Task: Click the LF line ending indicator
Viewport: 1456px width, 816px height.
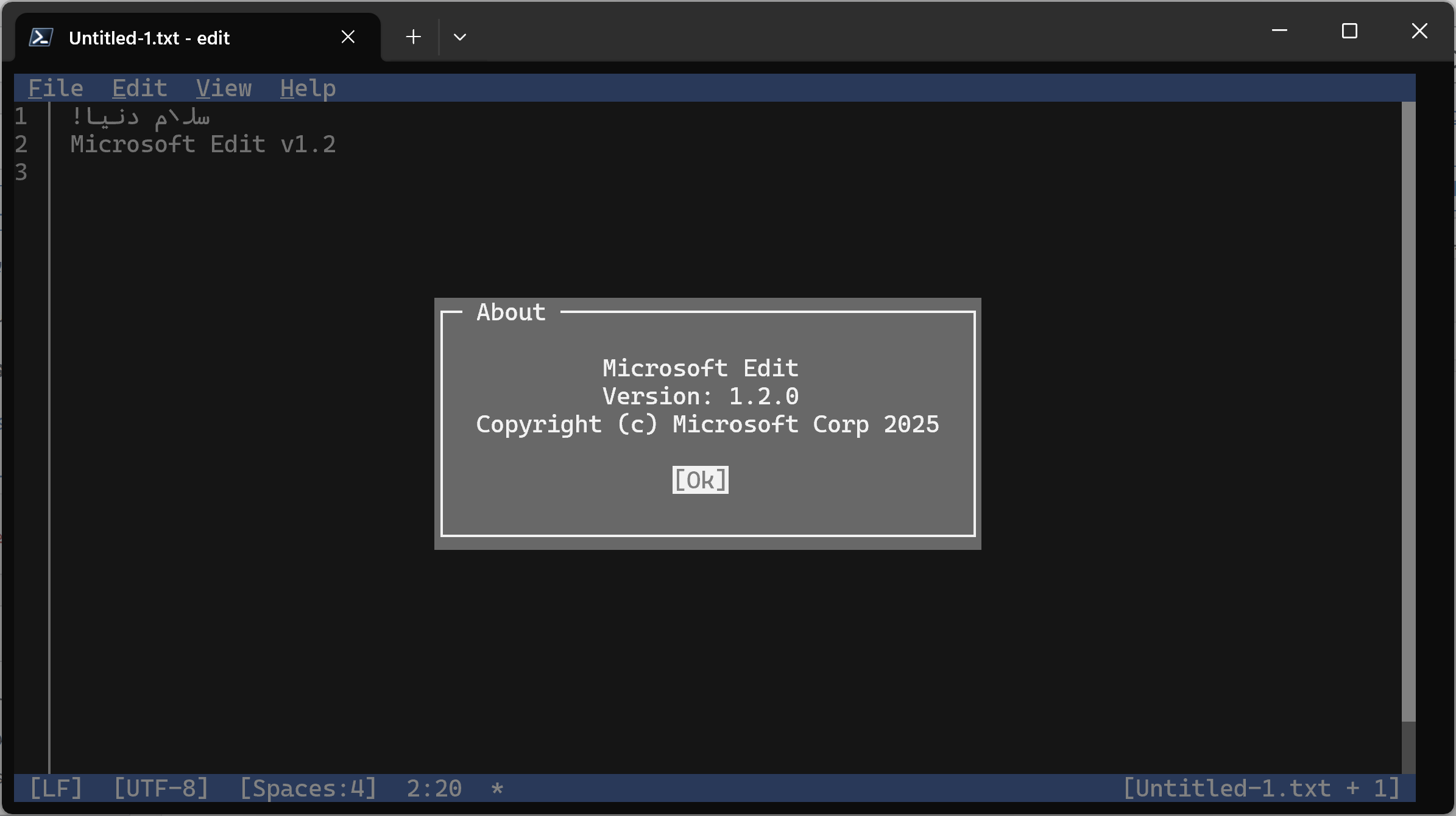Action: click(x=55, y=788)
